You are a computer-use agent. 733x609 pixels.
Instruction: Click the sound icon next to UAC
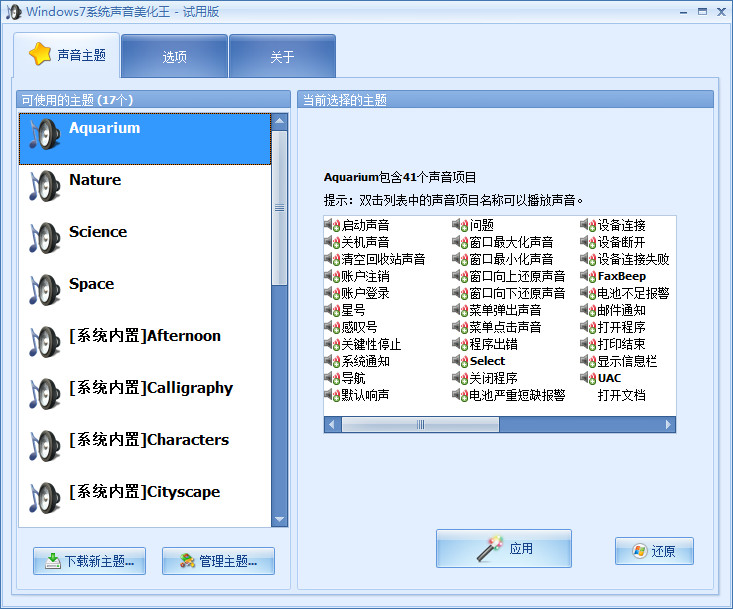(x=589, y=378)
